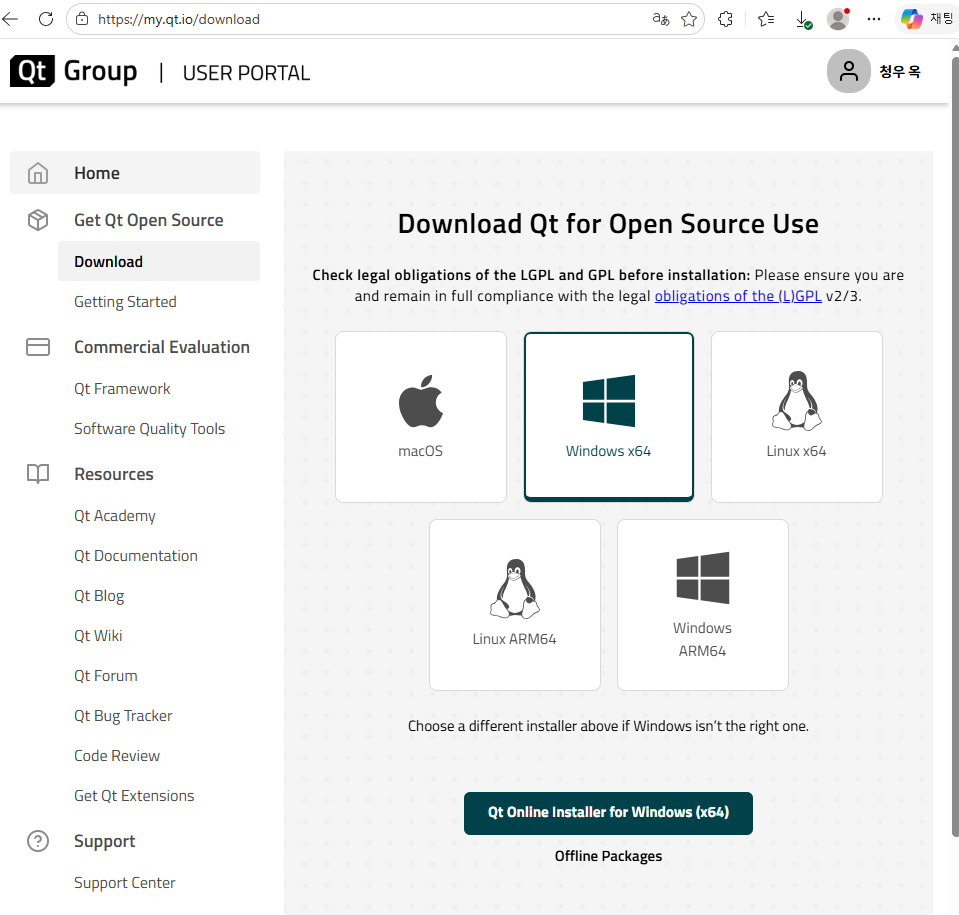Open Qt Documentation in the sidebar
The width and height of the screenshot is (959, 915).
click(x=136, y=555)
